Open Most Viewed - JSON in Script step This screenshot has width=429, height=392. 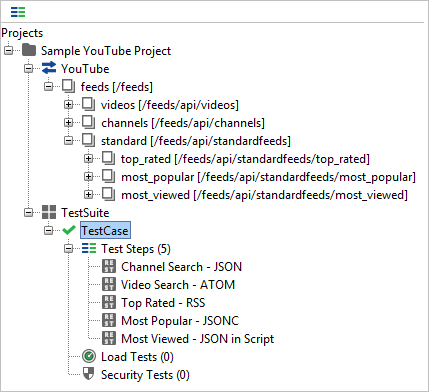[x=197, y=339]
